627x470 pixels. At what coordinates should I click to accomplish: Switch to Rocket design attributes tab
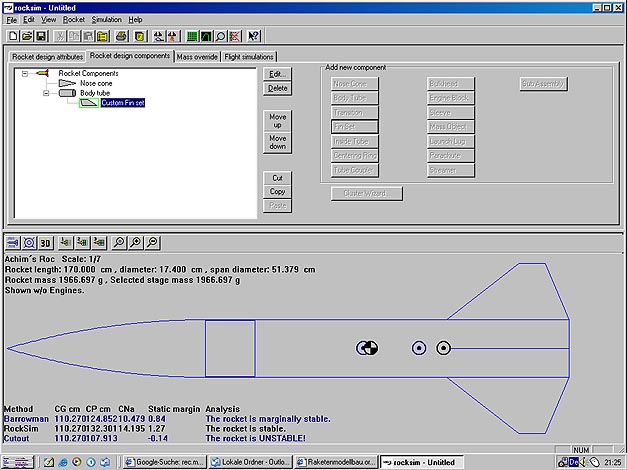click(47, 57)
